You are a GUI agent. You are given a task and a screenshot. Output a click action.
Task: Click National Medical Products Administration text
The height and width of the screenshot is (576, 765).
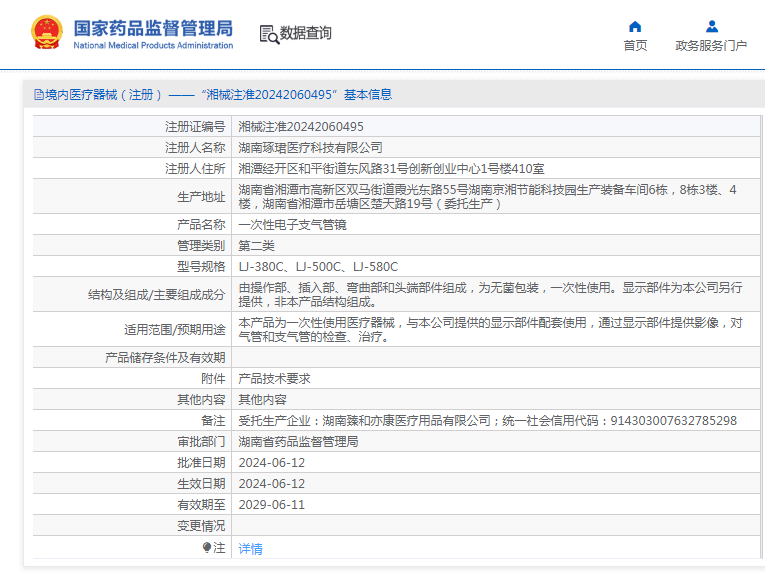[153, 45]
